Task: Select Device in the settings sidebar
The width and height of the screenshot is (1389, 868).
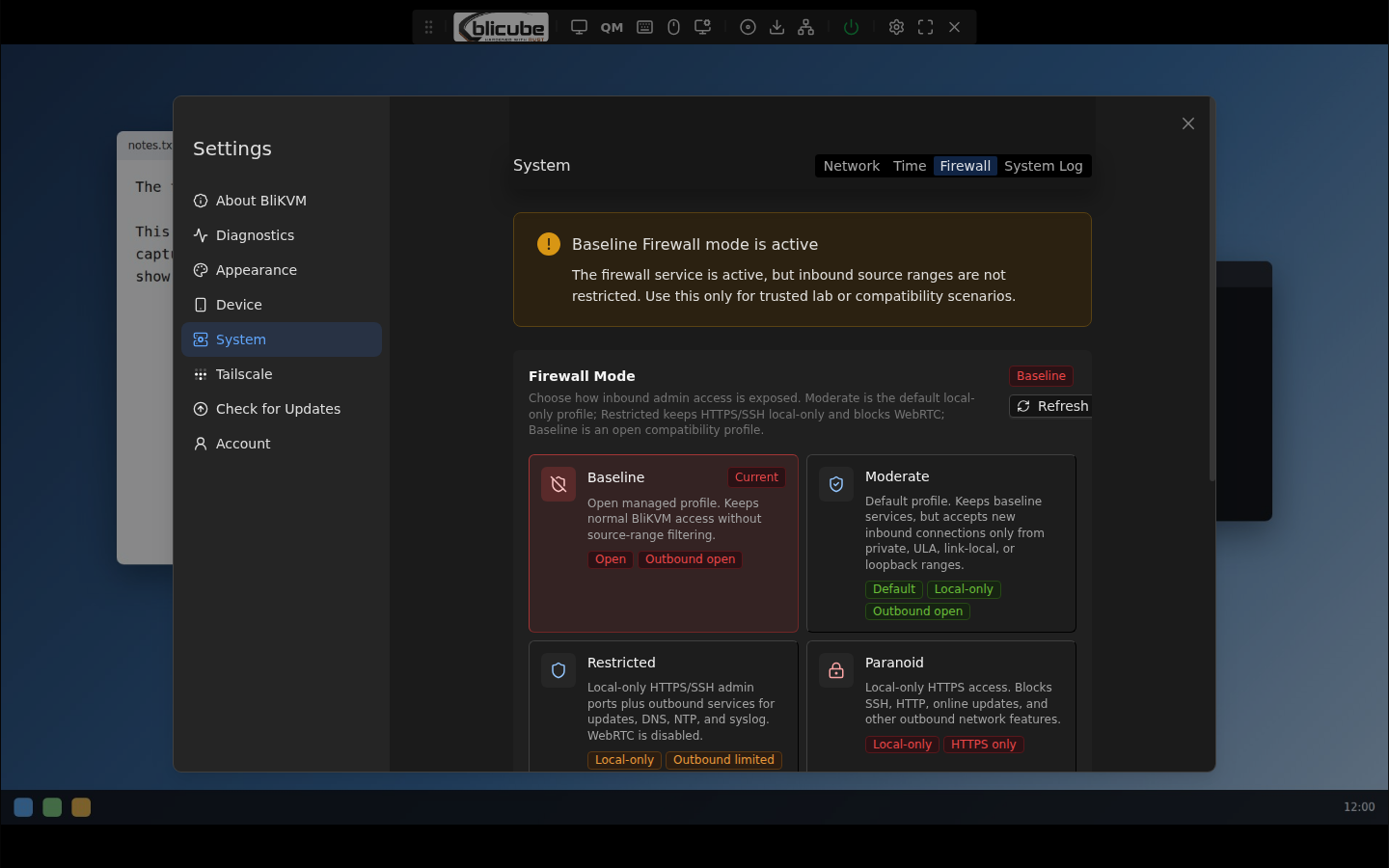Action: pyautogui.click(x=282, y=305)
